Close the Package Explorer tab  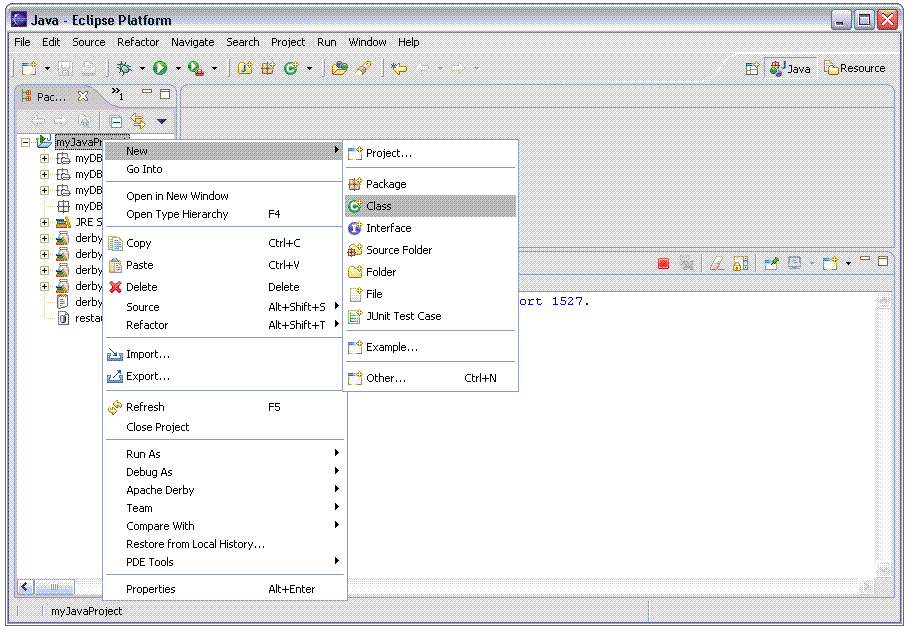(83, 96)
